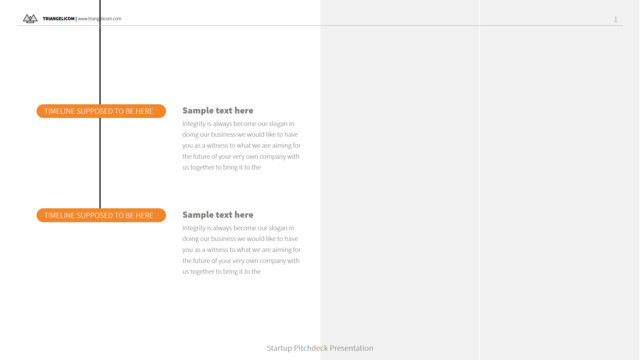Screen dimensions: 640x360
Task: Click the upper 'Sample text here' heading
Action: click(x=218, y=111)
